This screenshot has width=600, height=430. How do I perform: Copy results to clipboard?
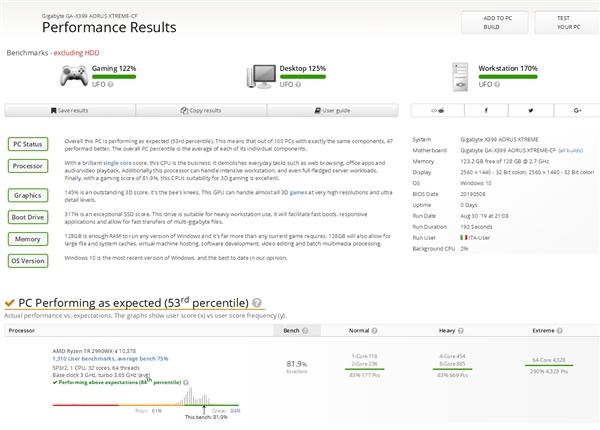pyautogui.click(x=200, y=110)
